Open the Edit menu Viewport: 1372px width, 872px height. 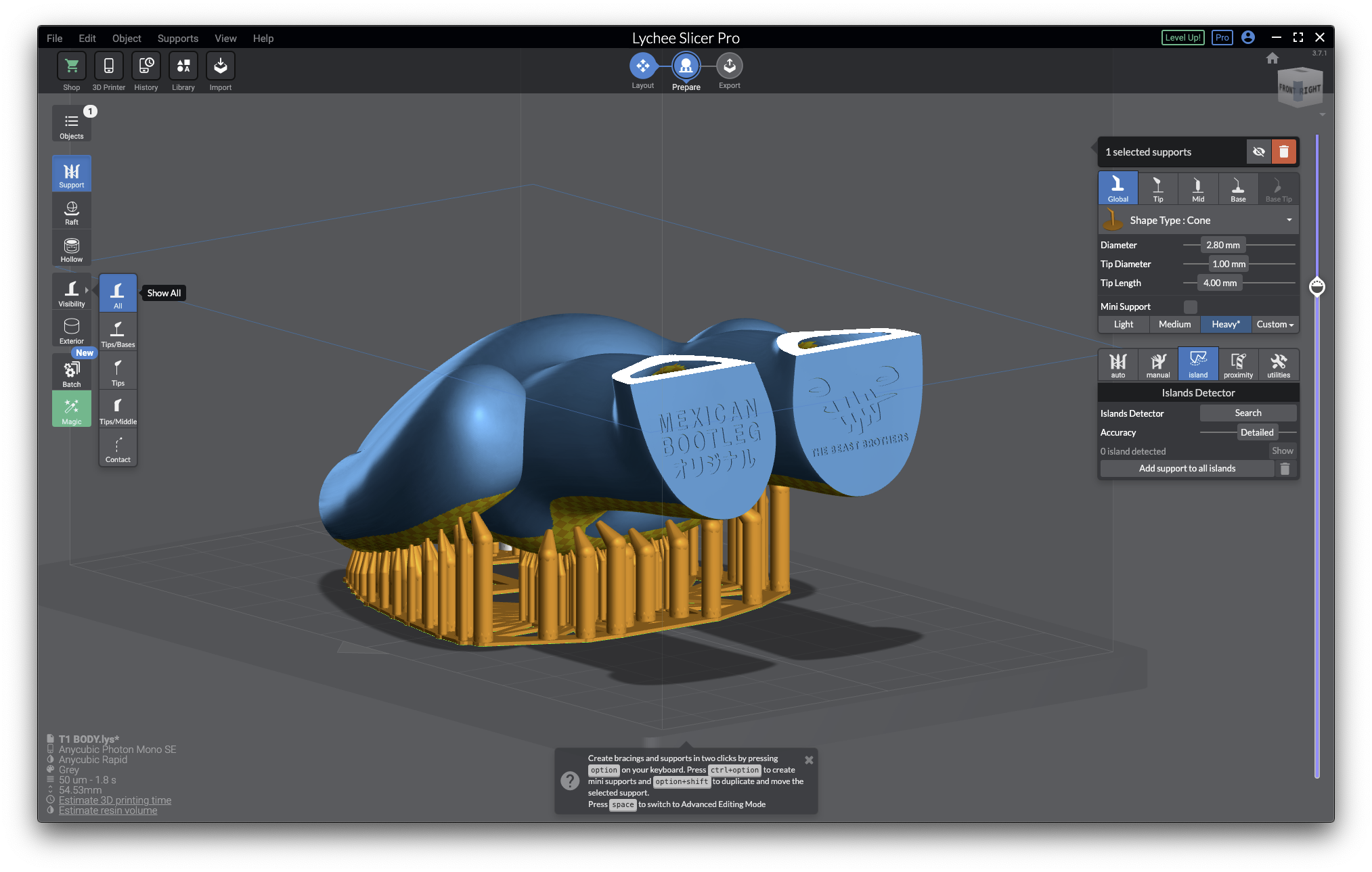click(87, 39)
